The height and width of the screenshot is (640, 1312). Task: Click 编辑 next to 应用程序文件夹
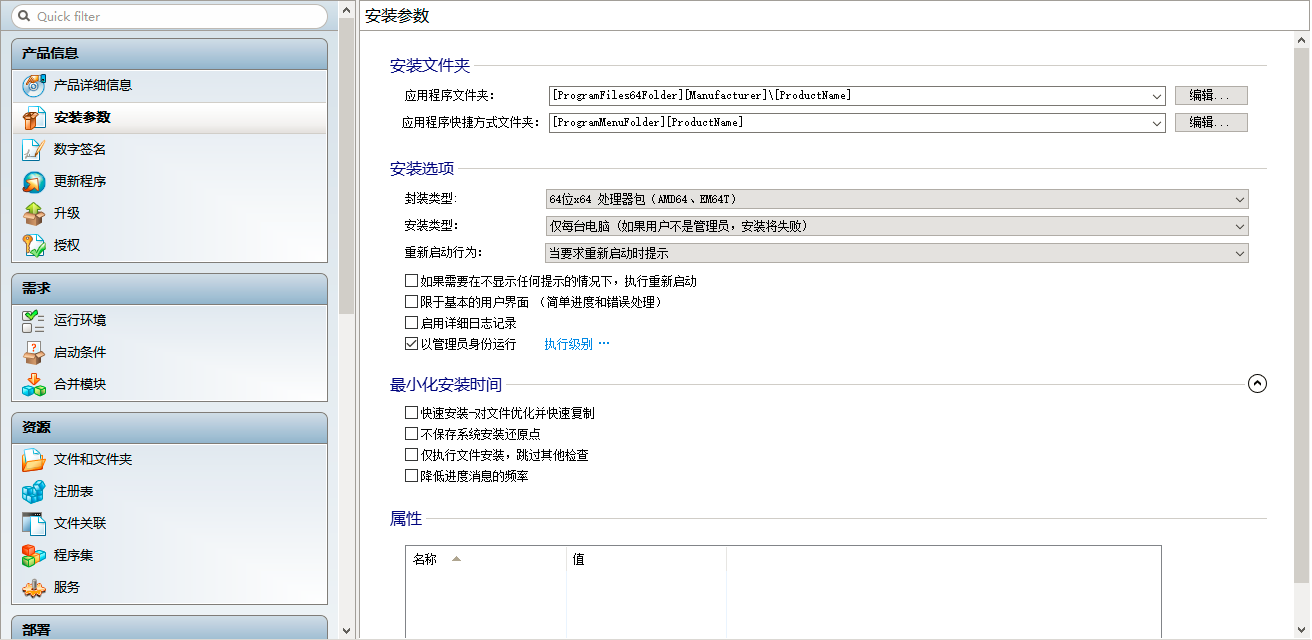pyautogui.click(x=1210, y=95)
